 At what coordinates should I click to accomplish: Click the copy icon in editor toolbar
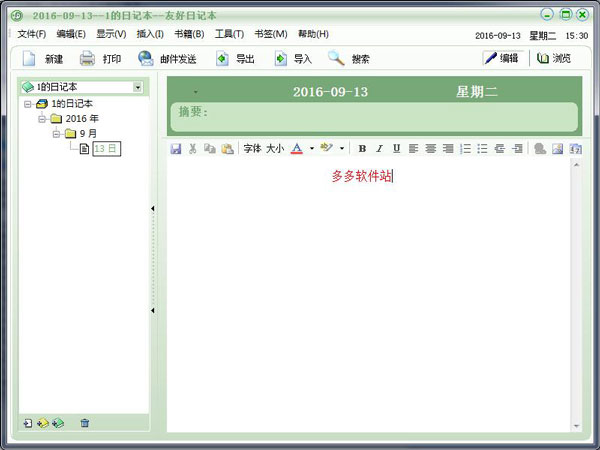tap(210, 148)
